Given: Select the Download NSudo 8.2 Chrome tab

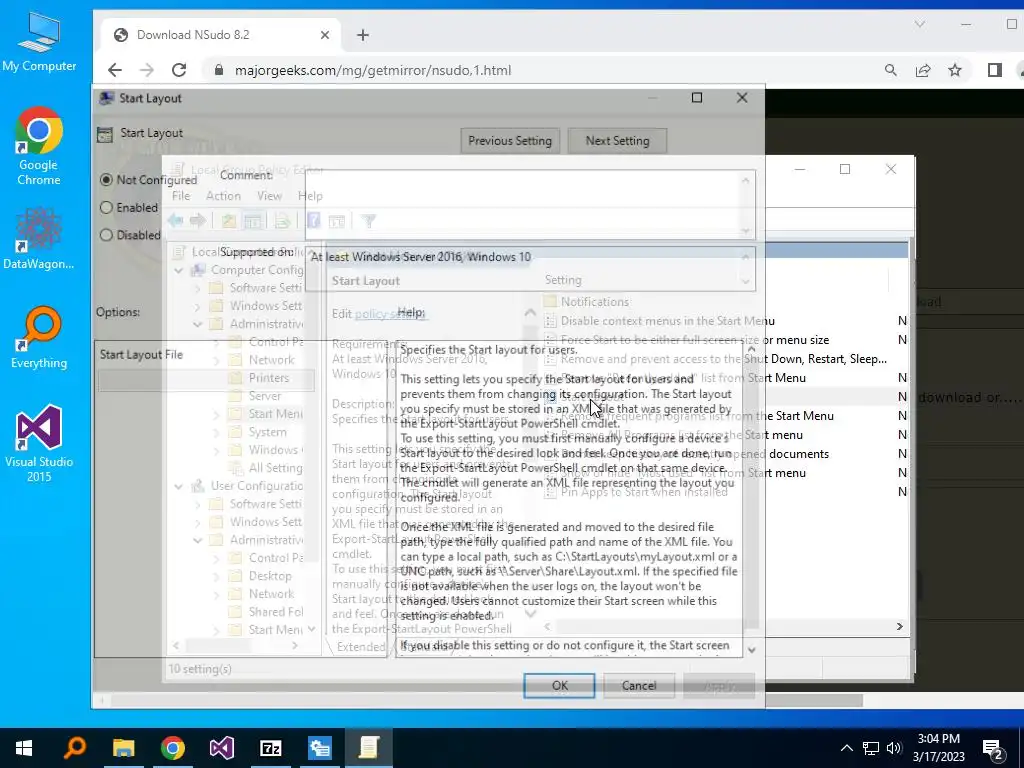Looking at the screenshot, I should [x=222, y=35].
